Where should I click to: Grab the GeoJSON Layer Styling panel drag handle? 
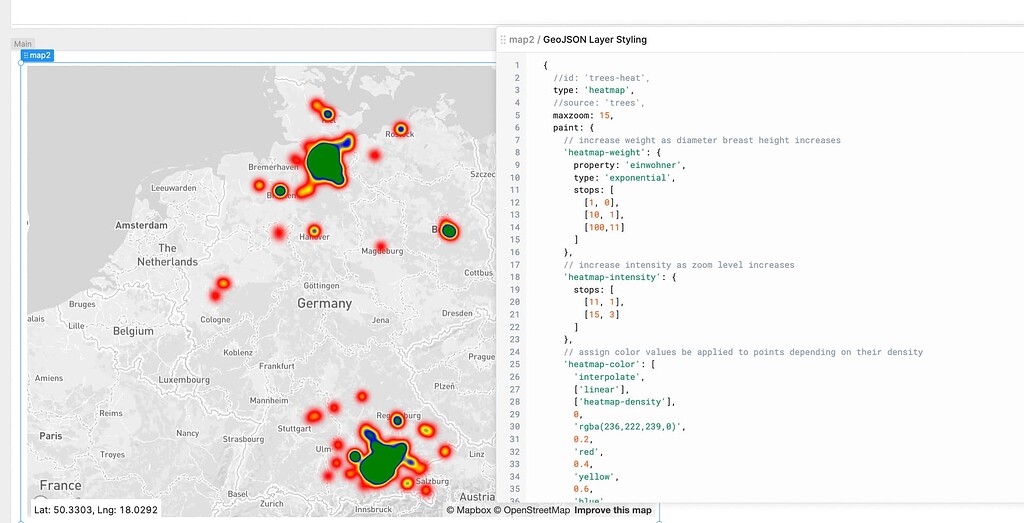click(x=503, y=40)
